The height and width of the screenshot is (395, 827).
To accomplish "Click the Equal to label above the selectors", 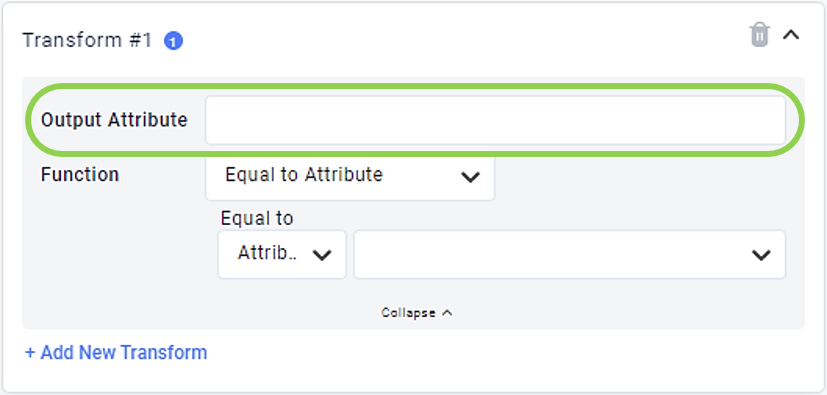I will point(257,218).
